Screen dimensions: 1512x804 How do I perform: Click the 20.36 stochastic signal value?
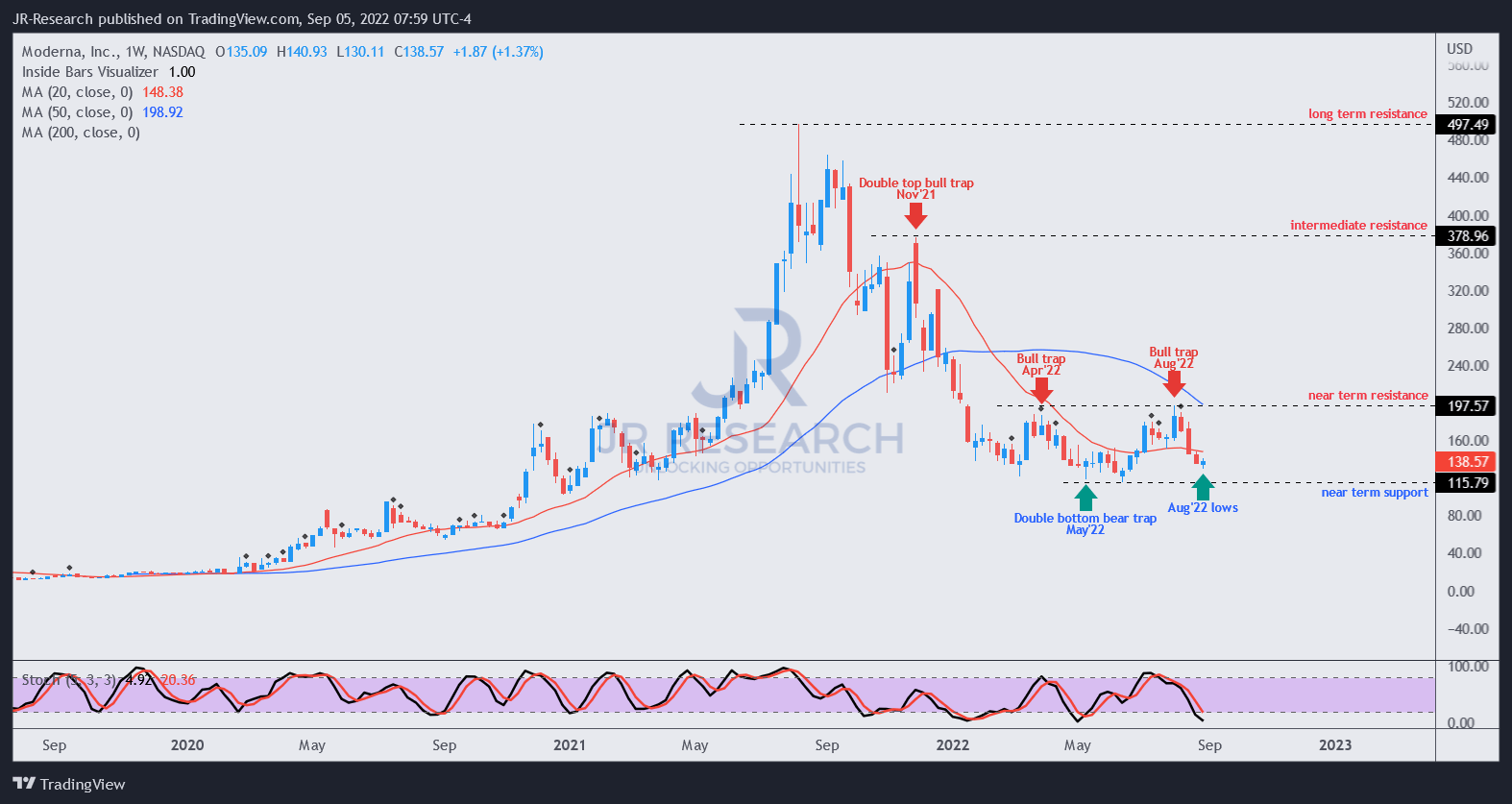pyautogui.click(x=178, y=680)
